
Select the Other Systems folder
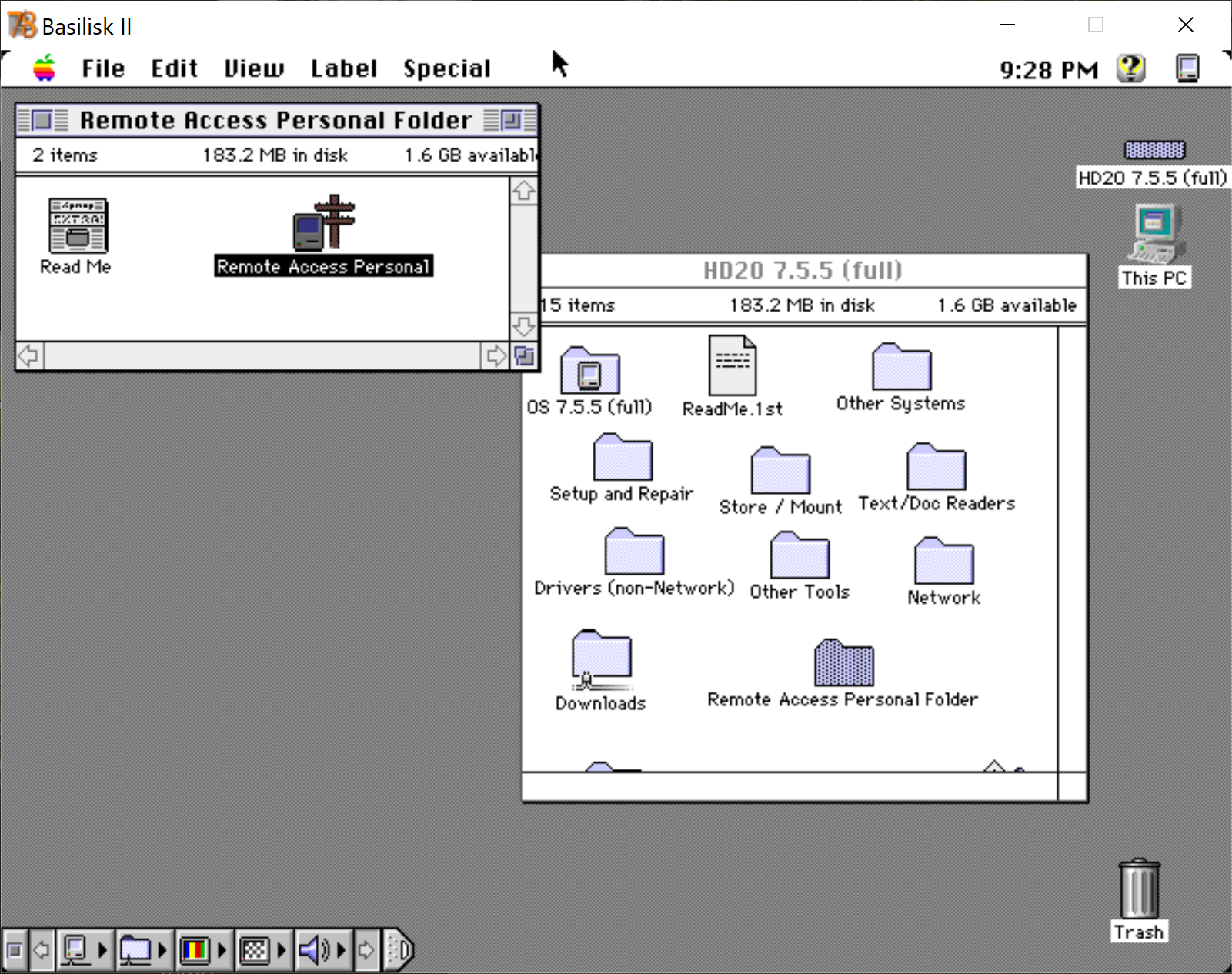tap(901, 367)
